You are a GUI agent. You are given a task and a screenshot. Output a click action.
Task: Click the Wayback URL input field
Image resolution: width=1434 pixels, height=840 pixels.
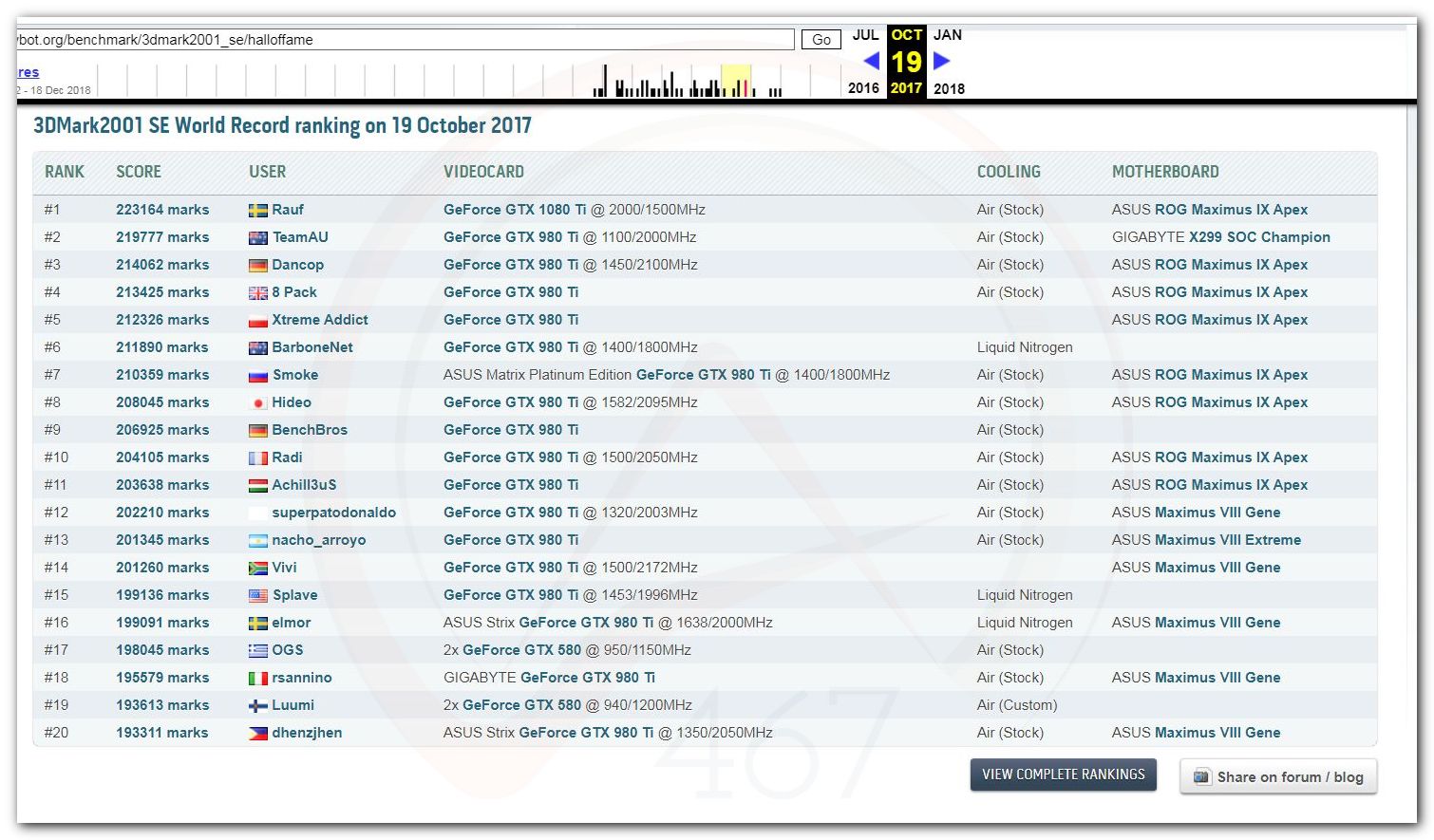pos(405,40)
